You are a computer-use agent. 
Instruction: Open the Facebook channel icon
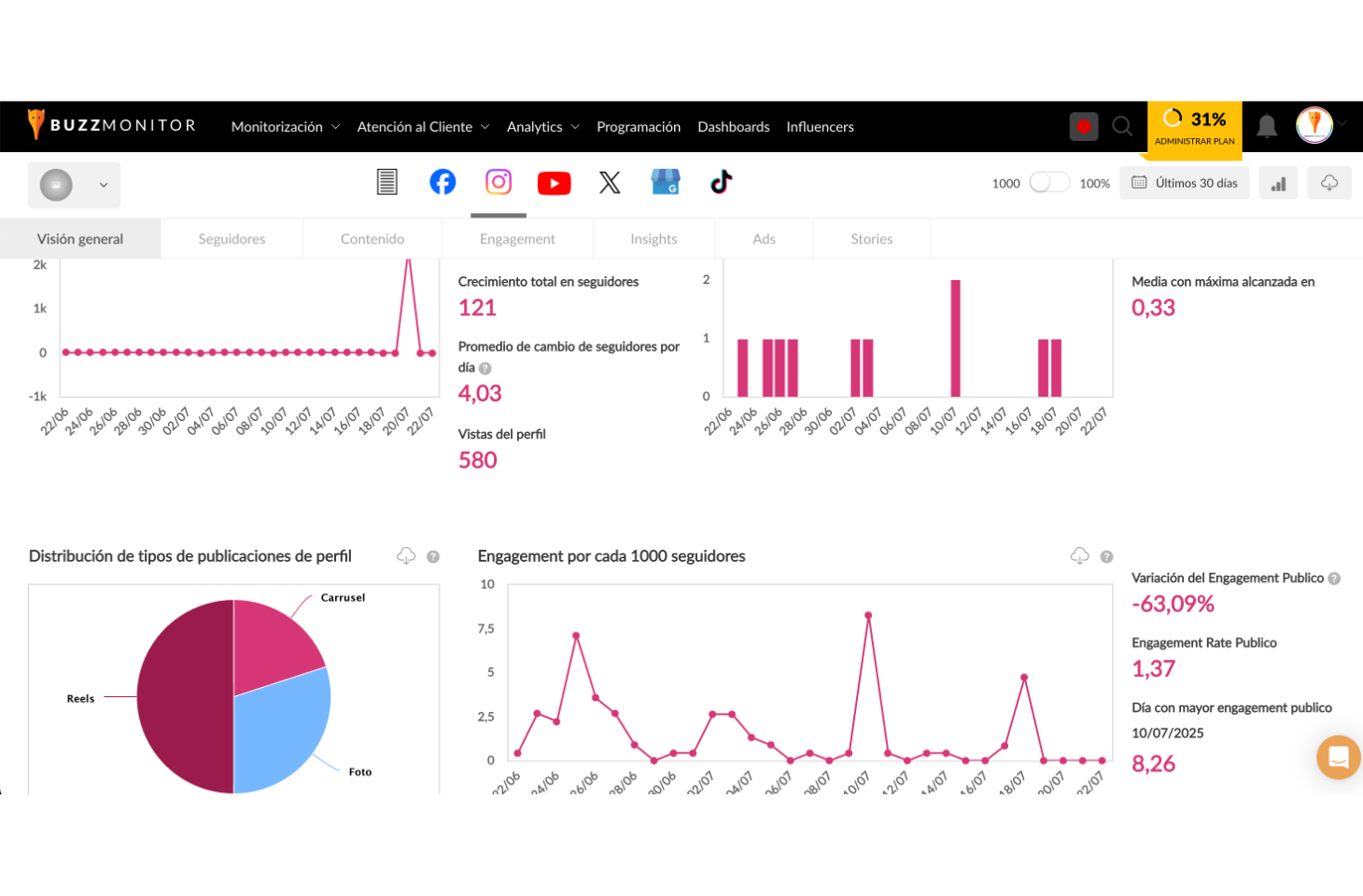click(x=443, y=182)
